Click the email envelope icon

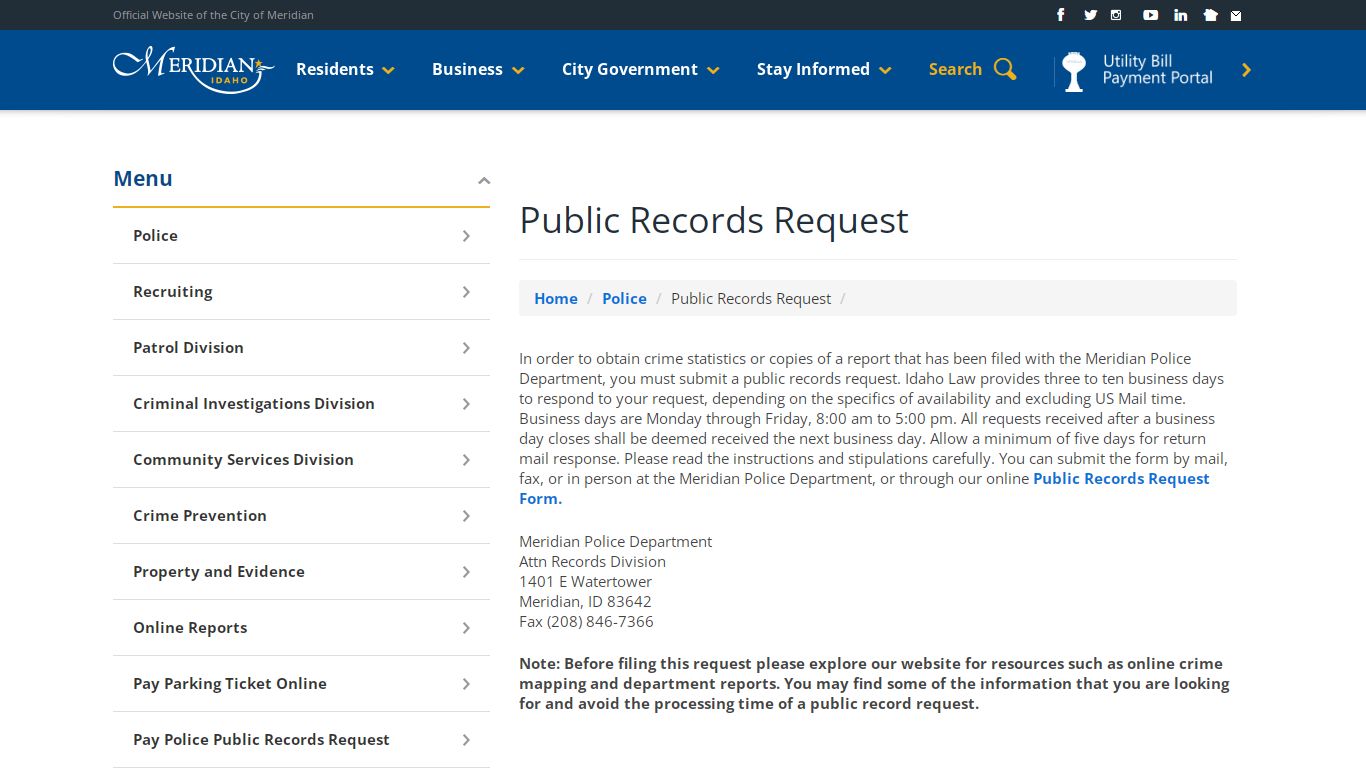1236,15
